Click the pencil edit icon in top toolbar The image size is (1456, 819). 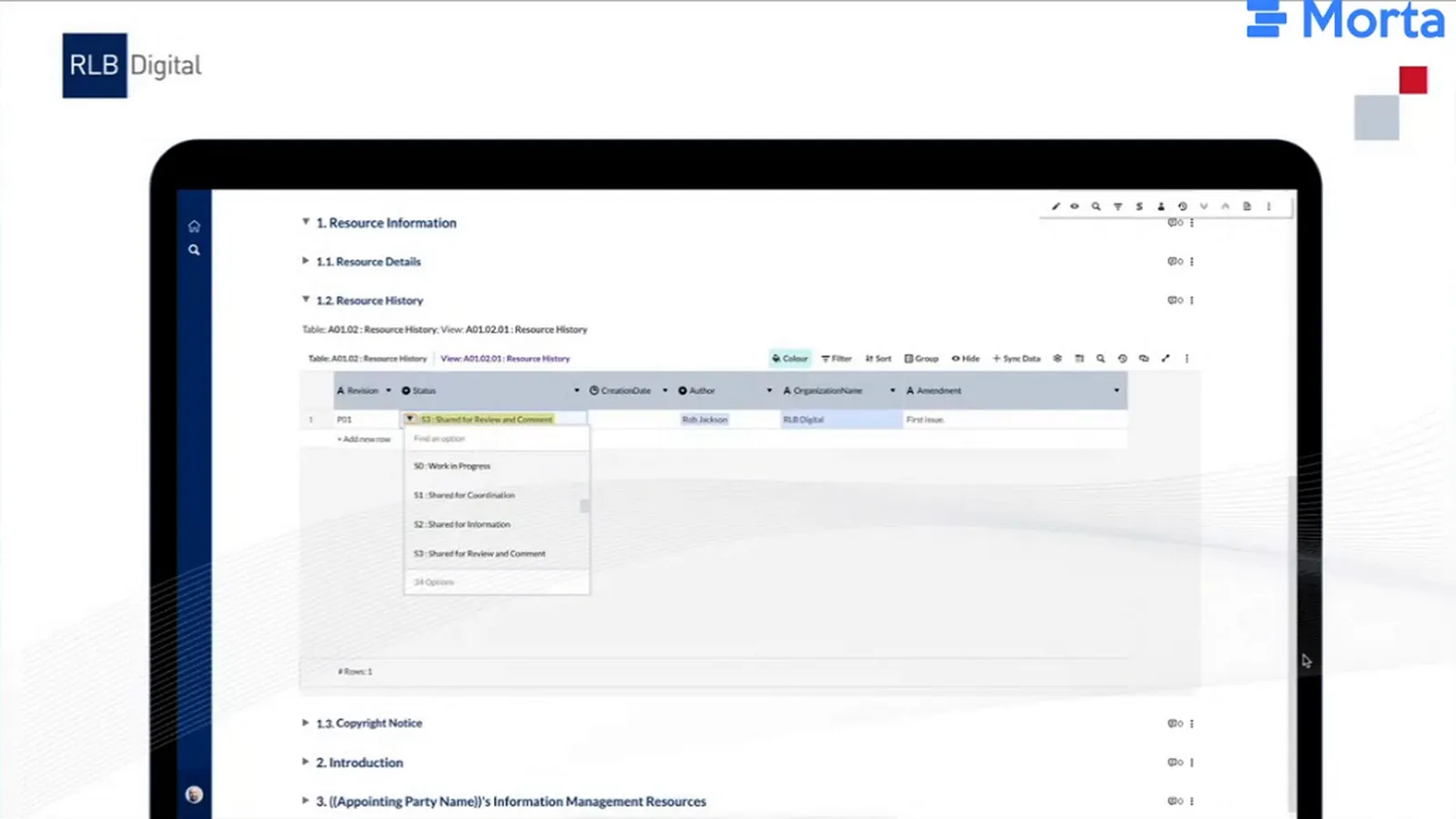[x=1056, y=207]
